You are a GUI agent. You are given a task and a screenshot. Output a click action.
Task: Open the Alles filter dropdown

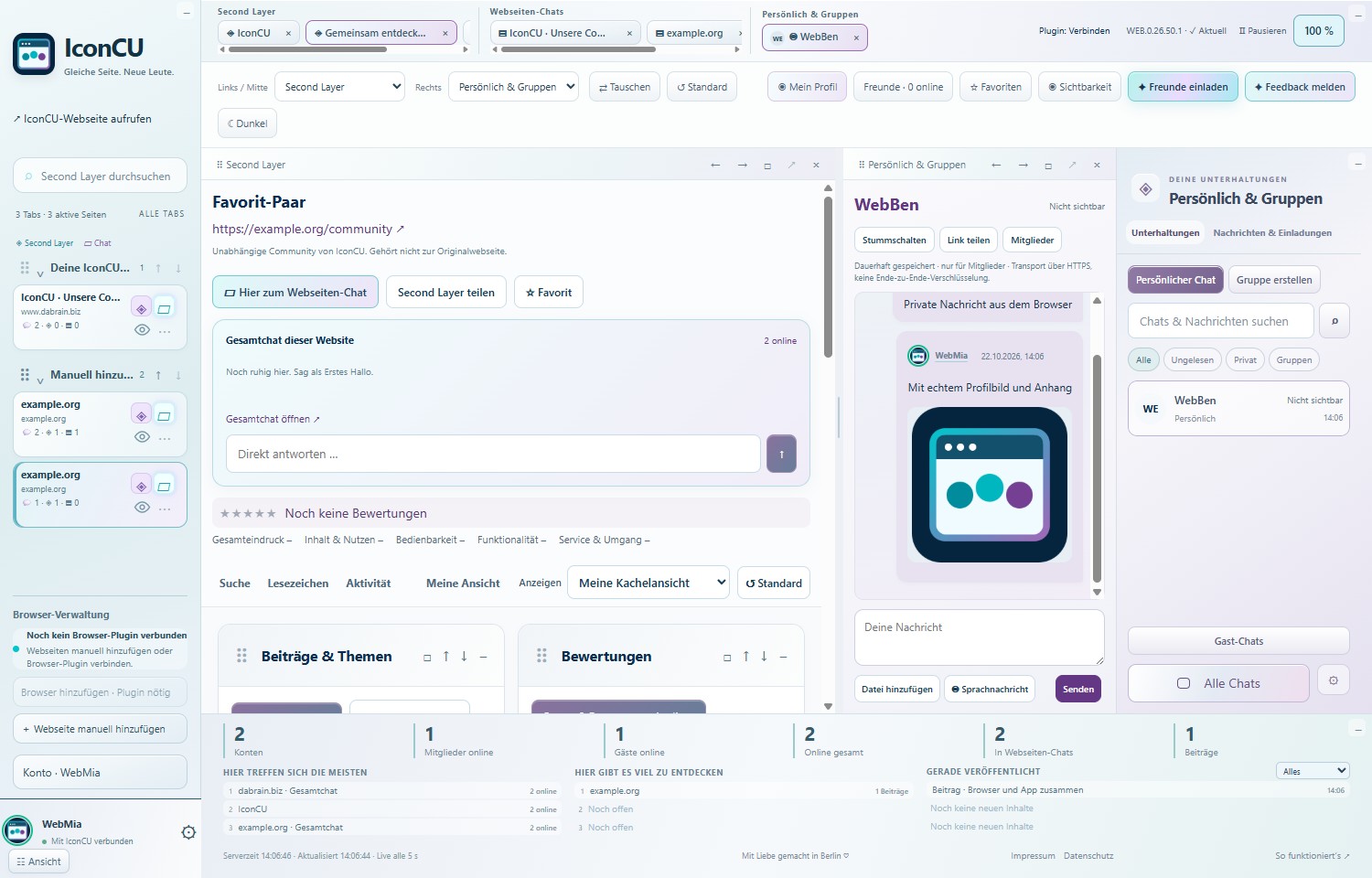click(1313, 771)
